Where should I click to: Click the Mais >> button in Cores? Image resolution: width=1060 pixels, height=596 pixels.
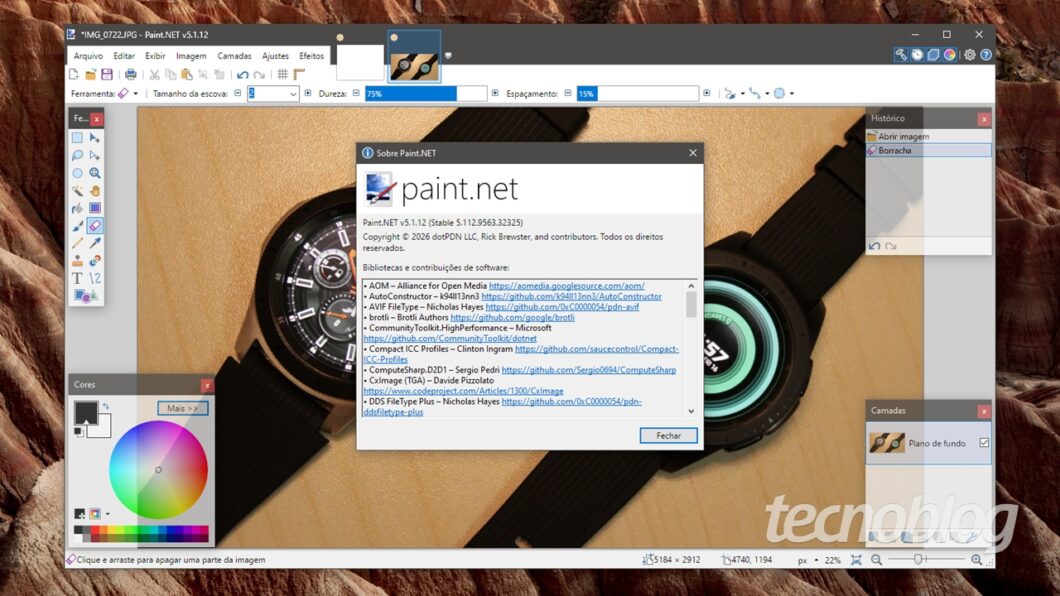[x=183, y=408]
